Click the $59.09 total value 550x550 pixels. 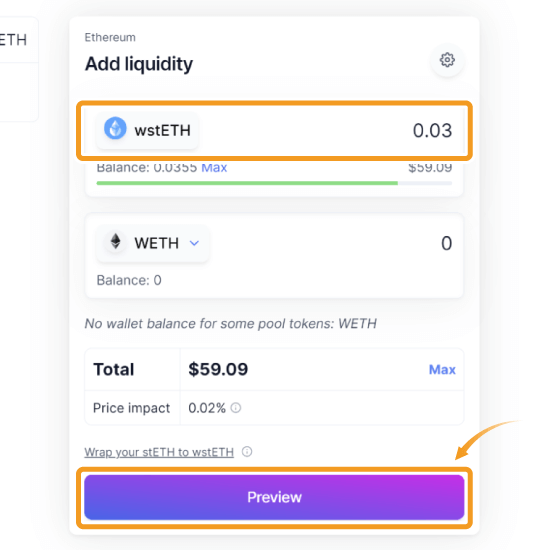point(218,369)
